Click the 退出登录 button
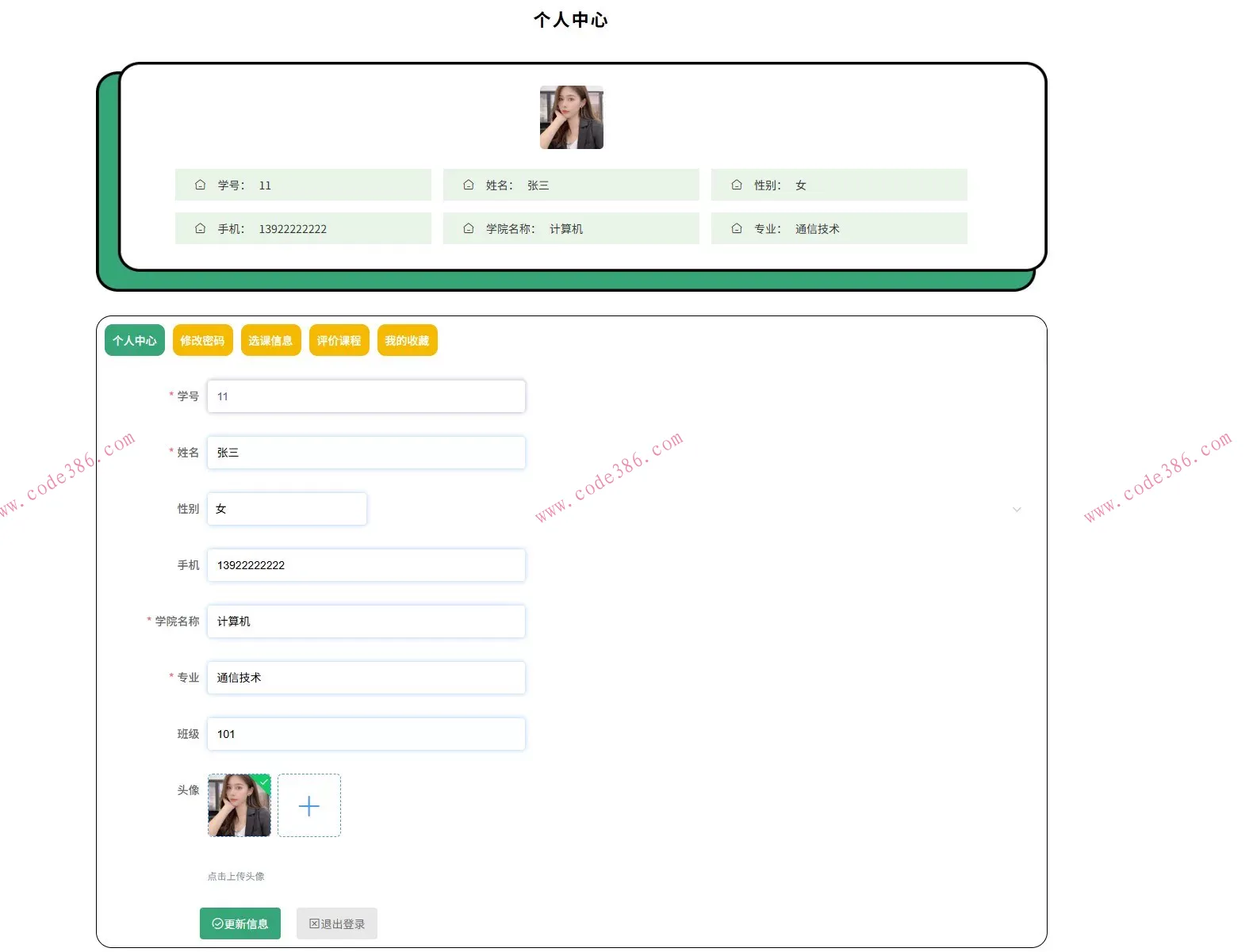The height and width of the screenshot is (952, 1249). coord(337,923)
